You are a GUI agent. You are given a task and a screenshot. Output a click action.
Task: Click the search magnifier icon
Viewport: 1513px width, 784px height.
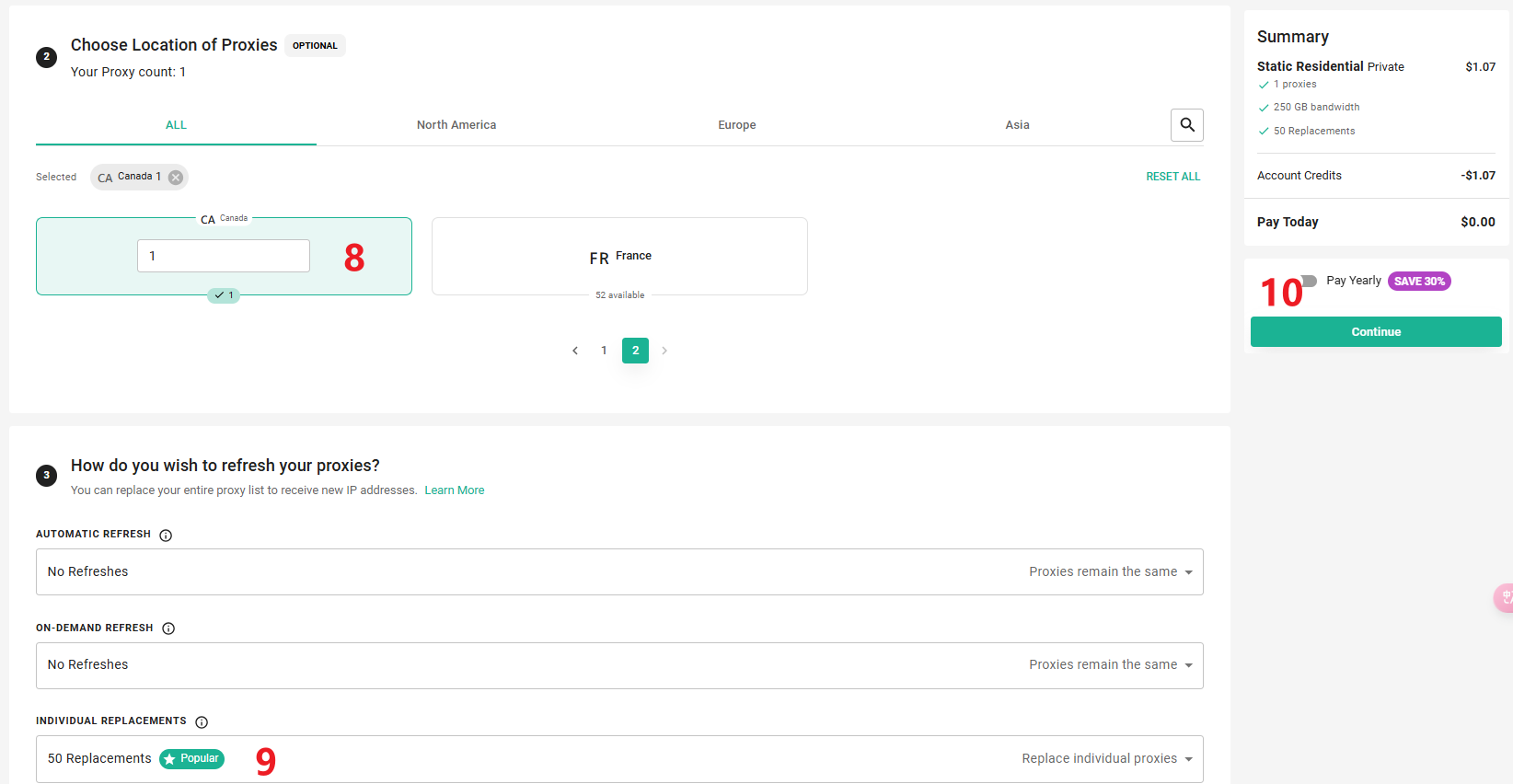point(1186,125)
